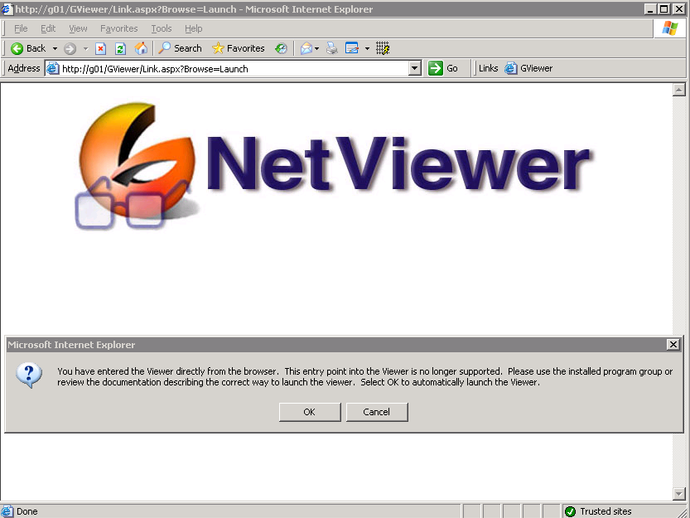Open the Tools menu
The image size is (690, 518).
(x=161, y=29)
